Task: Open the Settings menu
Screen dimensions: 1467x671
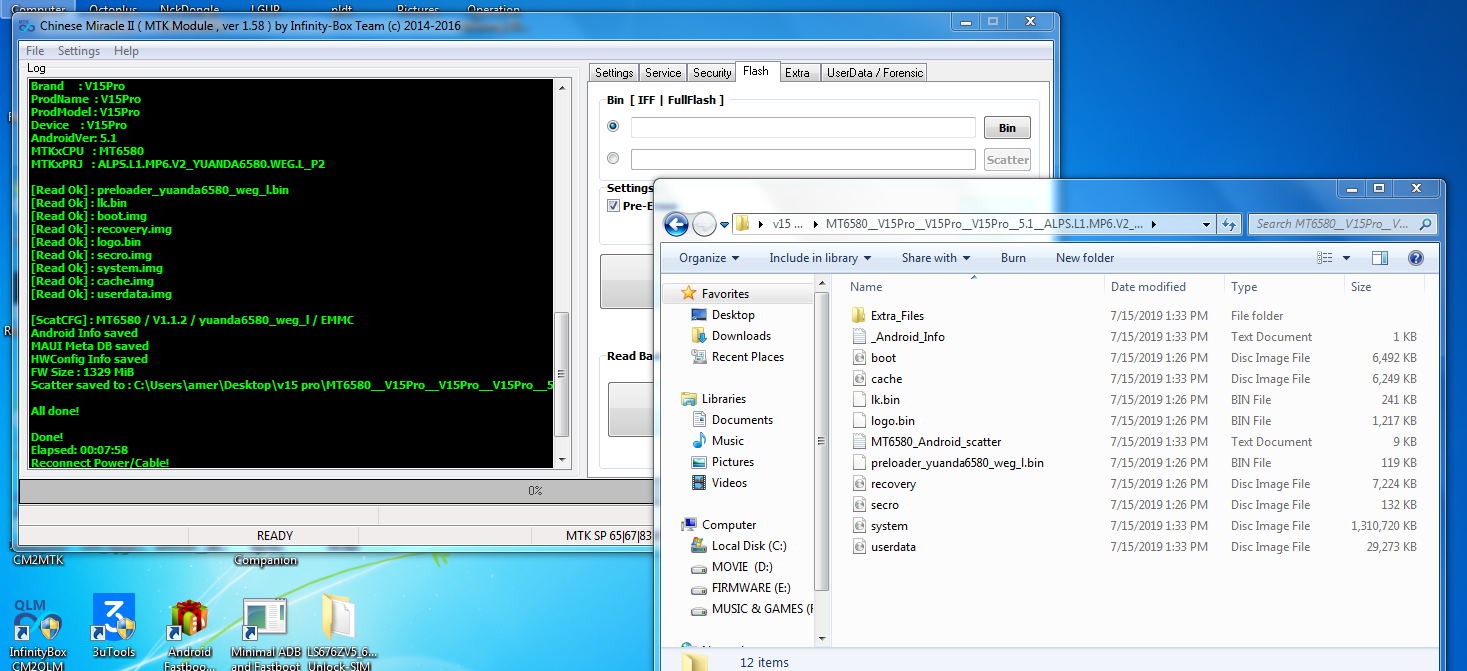Action: click(79, 51)
